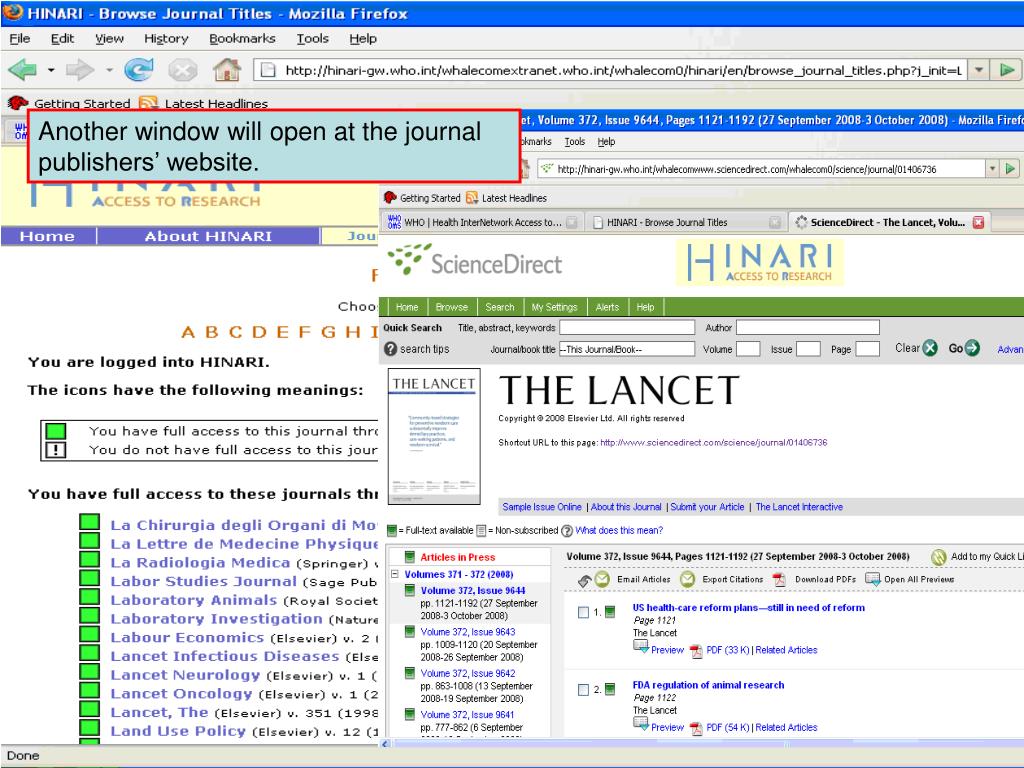Screen dimensions: 1024x768
Task: Switch to WHO Health InterNetwork Access tab
Action: [482, 222]
